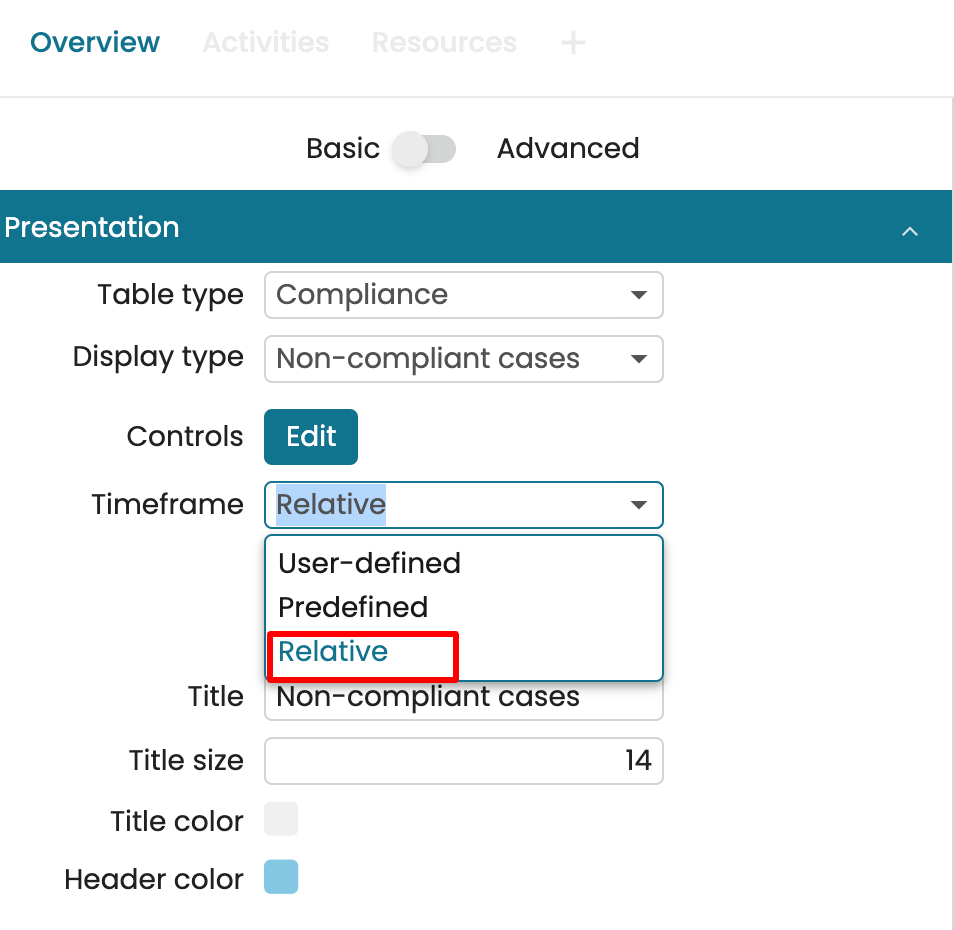Open the Table type dropdown

[463, 295]
